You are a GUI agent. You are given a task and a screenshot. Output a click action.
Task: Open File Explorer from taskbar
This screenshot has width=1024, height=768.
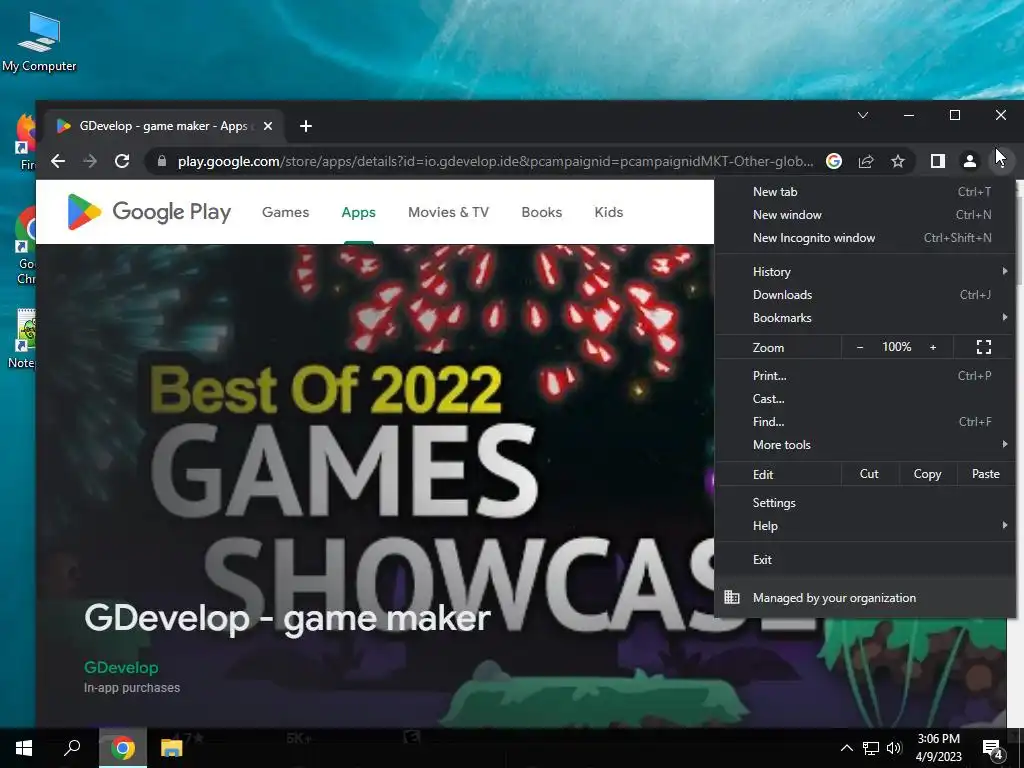click(x=172, y=748)
